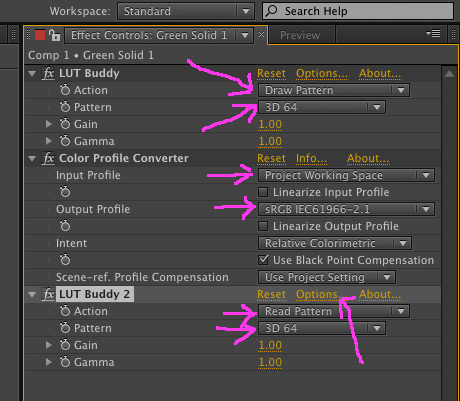Click the red layer color label
The image size is (460, 401).
click(40, 35)
